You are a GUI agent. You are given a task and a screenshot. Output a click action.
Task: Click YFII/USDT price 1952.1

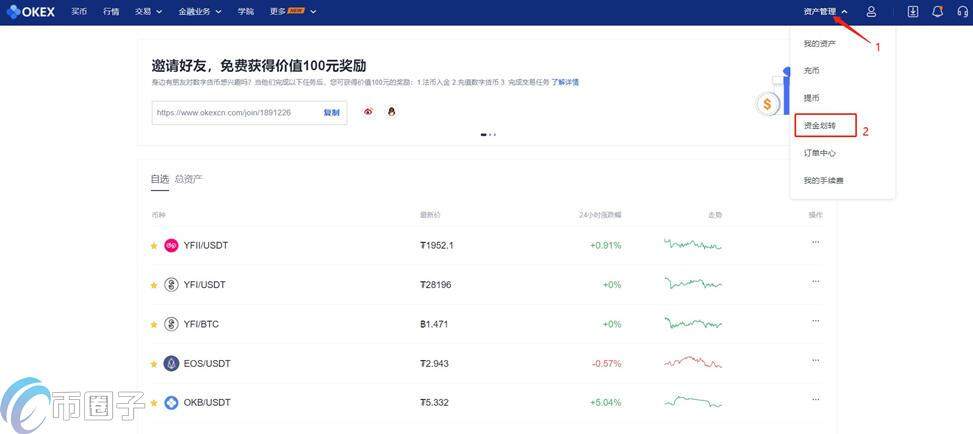[437, 245]
